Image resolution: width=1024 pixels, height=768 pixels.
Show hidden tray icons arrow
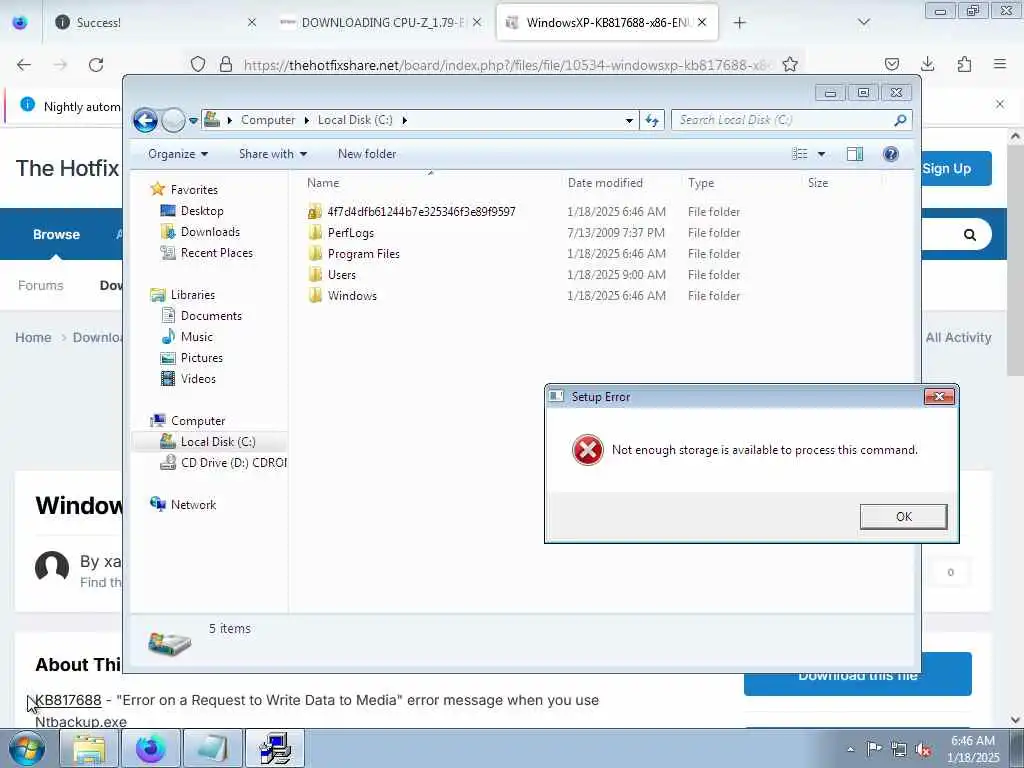(850, 749)
